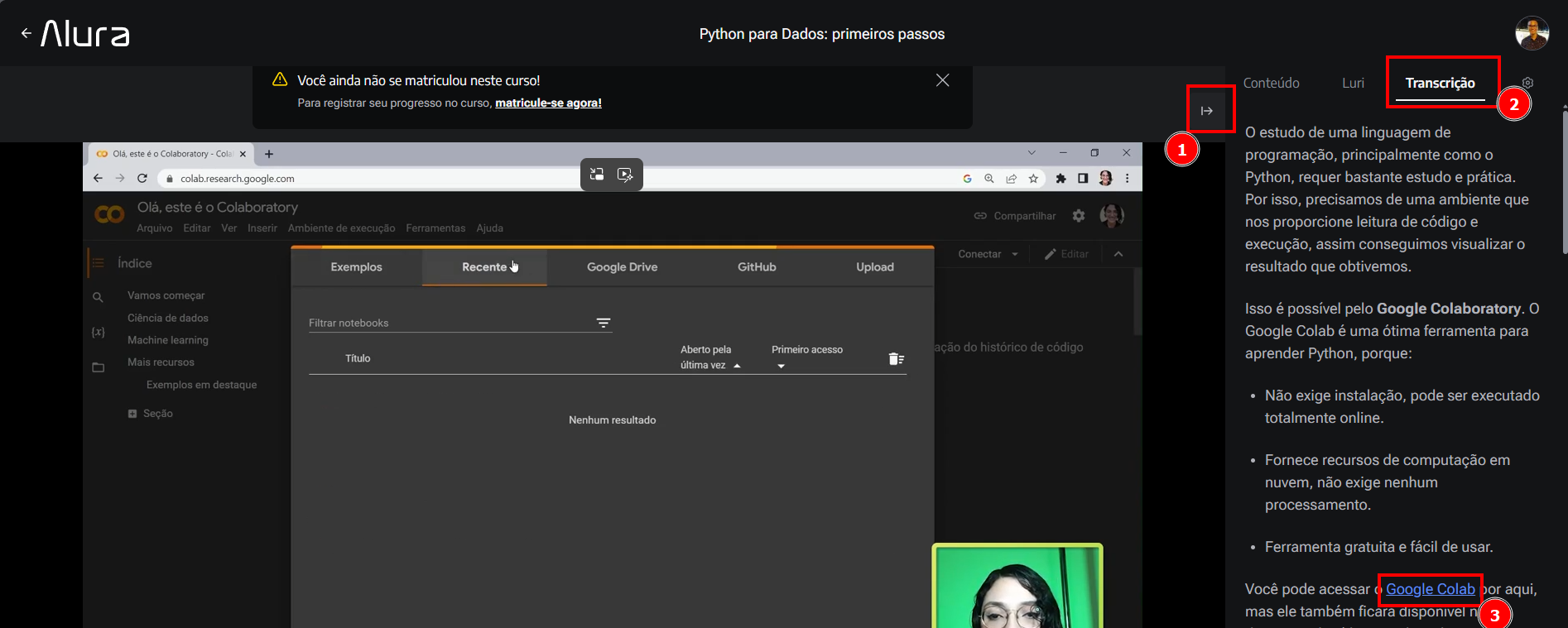Click the browser forward arrow

pyautogui.click(x=120, y=178)
